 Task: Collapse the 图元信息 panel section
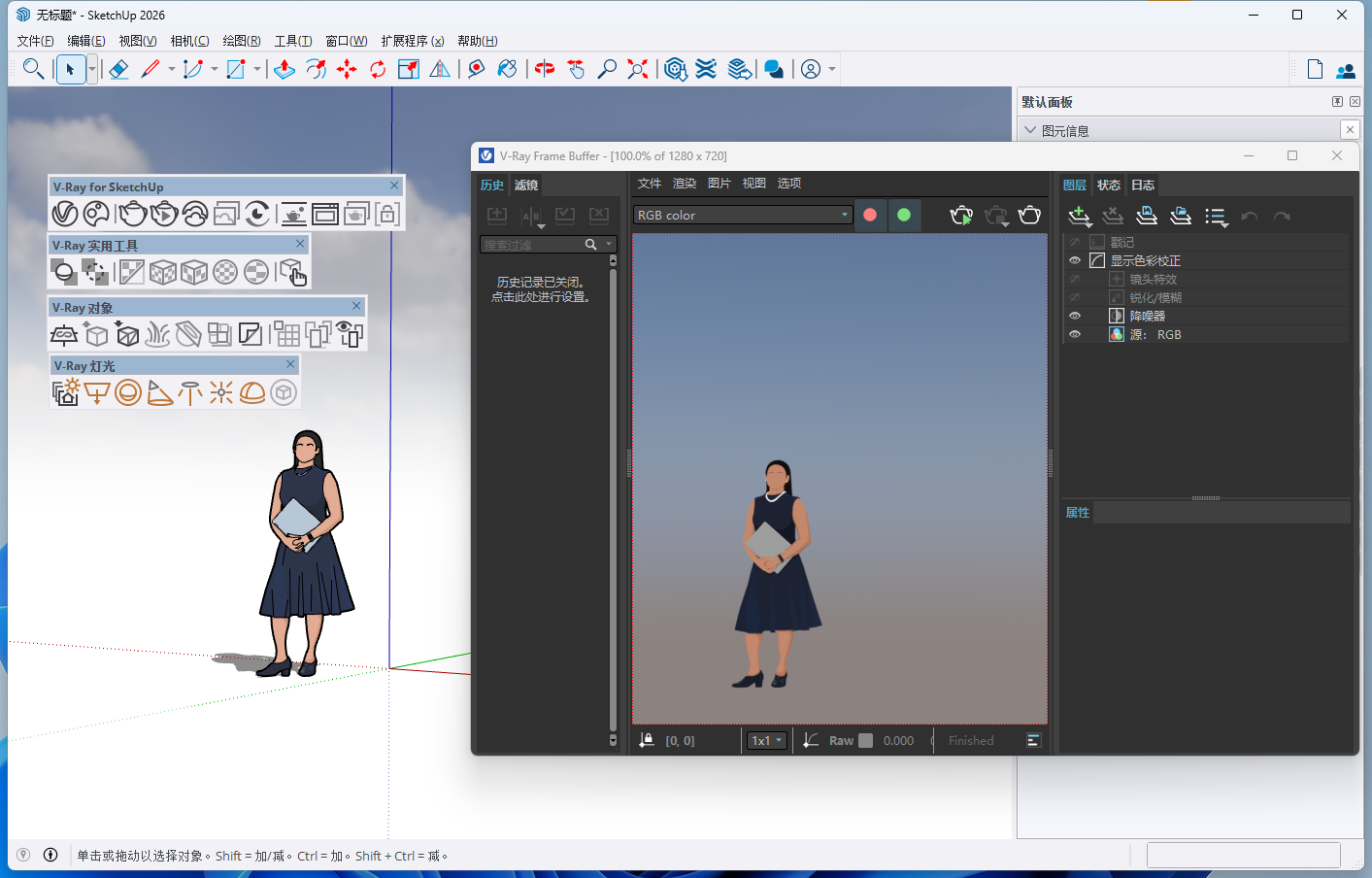(1030, 130)
